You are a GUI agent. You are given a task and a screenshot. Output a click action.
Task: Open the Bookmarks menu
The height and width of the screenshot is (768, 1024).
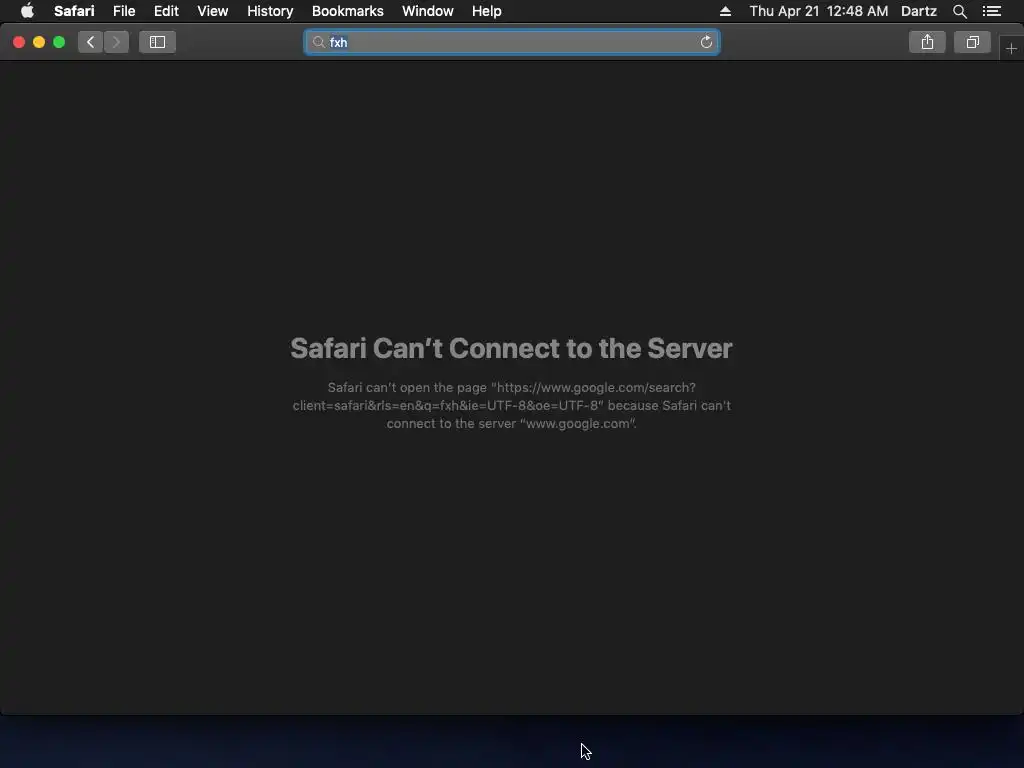point(347,11)
